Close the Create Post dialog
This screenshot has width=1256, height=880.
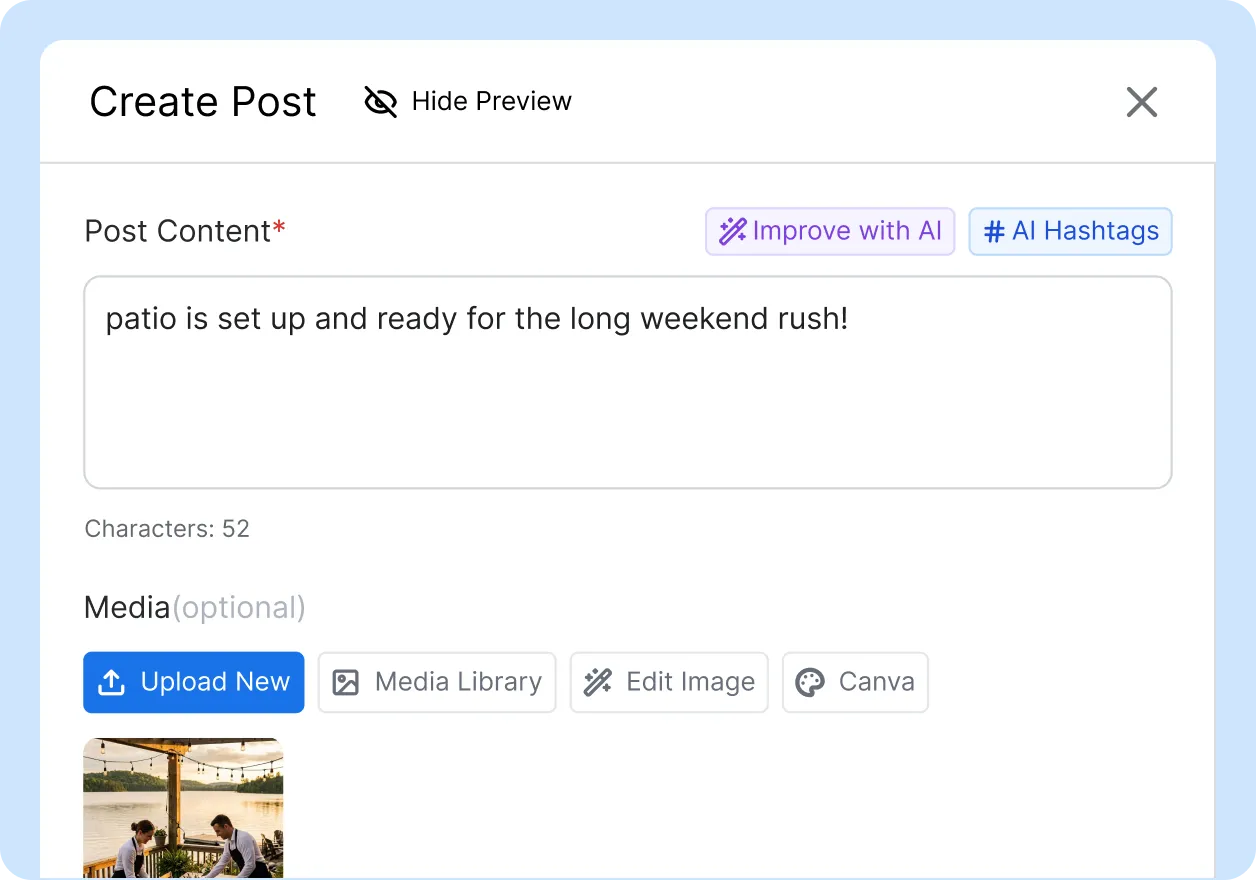coord(1141,102)
